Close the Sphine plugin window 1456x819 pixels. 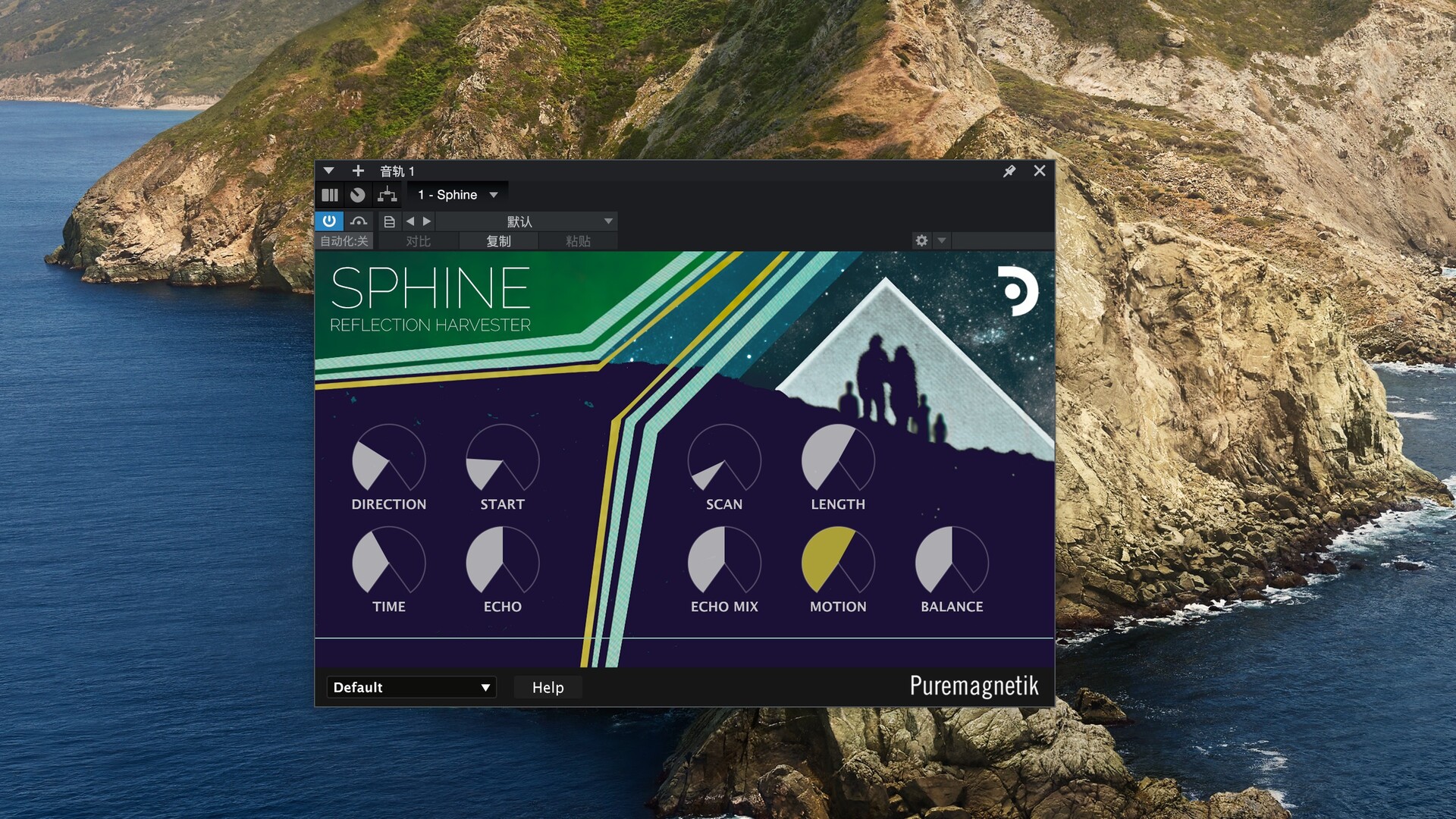[1040, 171]
